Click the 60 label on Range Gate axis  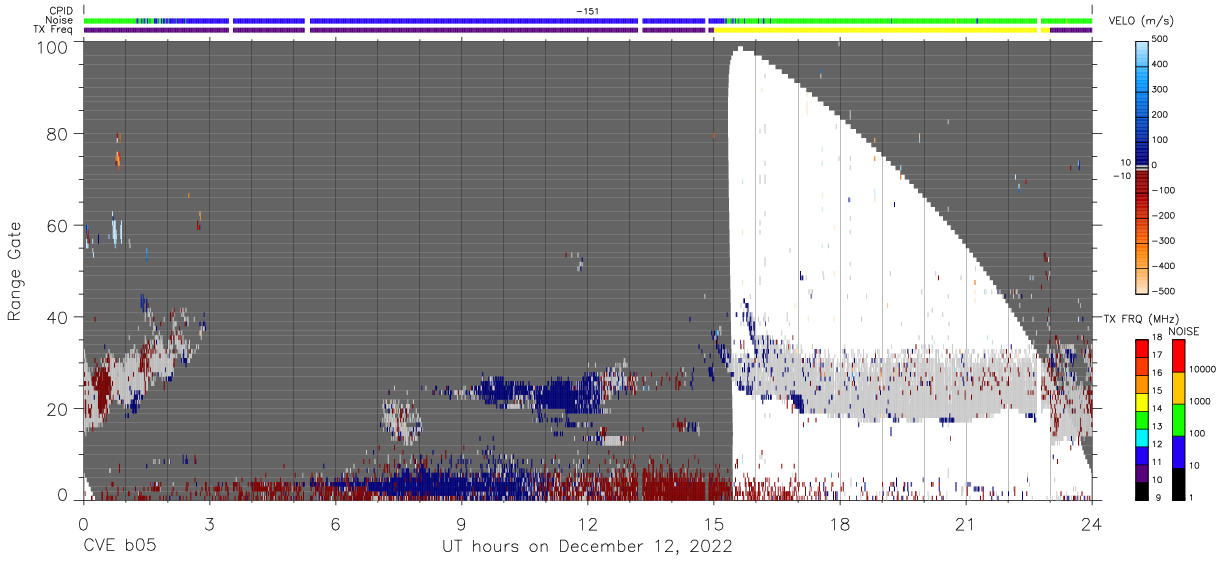58,225
